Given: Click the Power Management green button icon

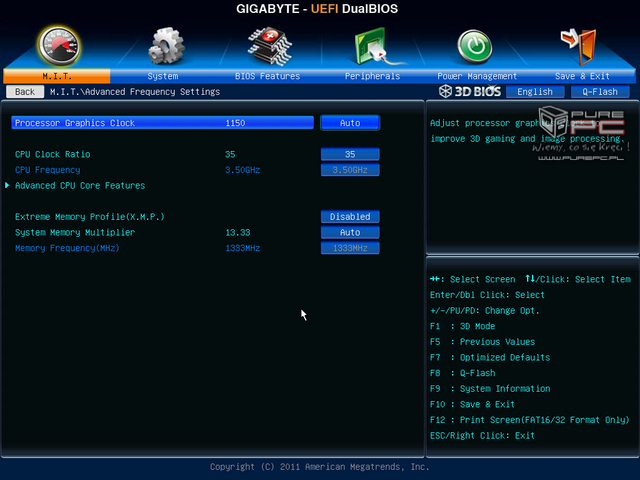Looking at the screenshot, I should click(475, 47).
